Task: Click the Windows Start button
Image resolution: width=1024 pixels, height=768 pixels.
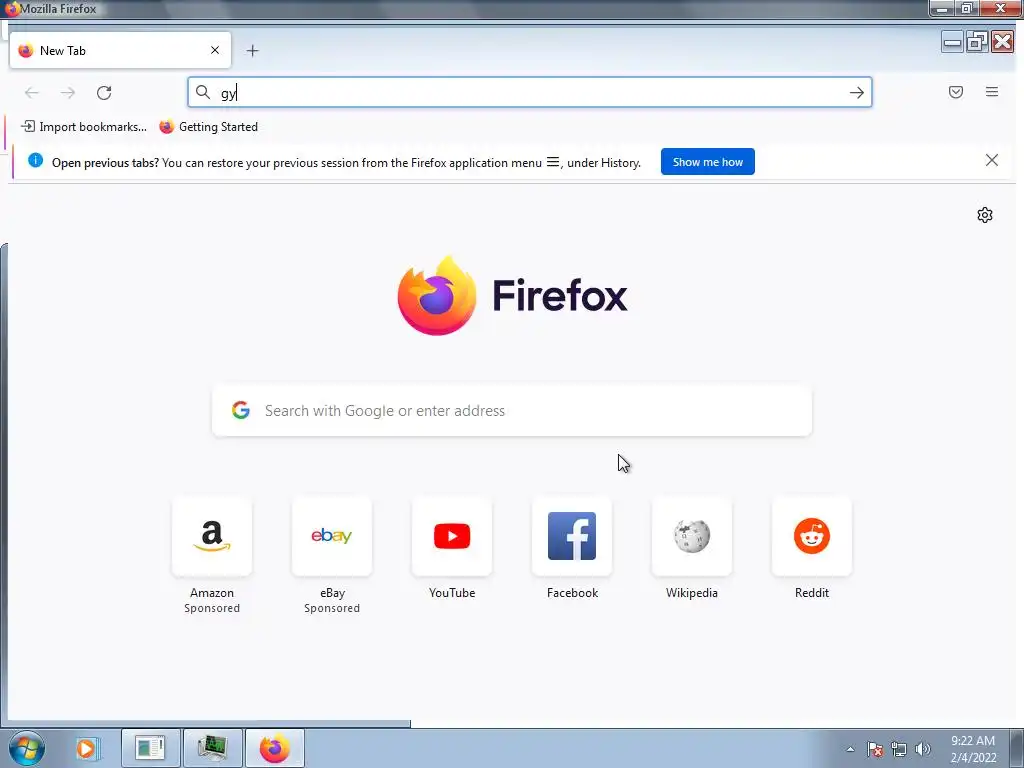Action: point(27,748)
